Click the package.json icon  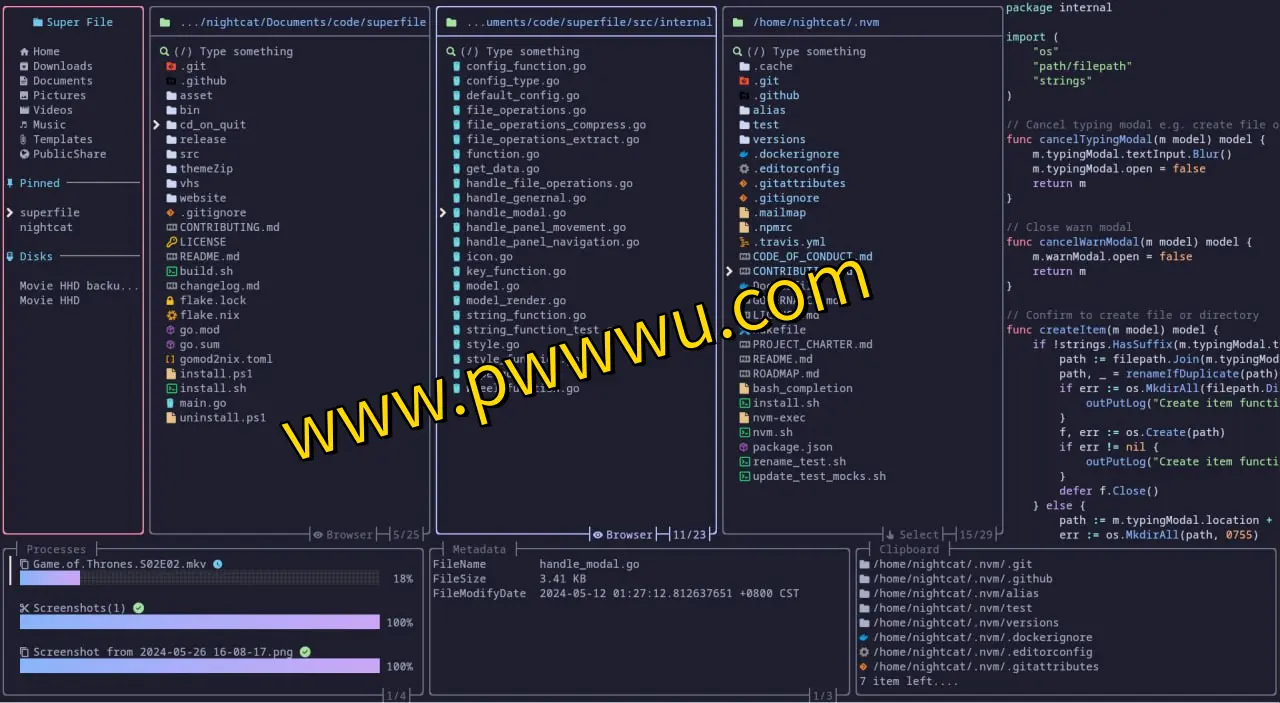point(744,447)
